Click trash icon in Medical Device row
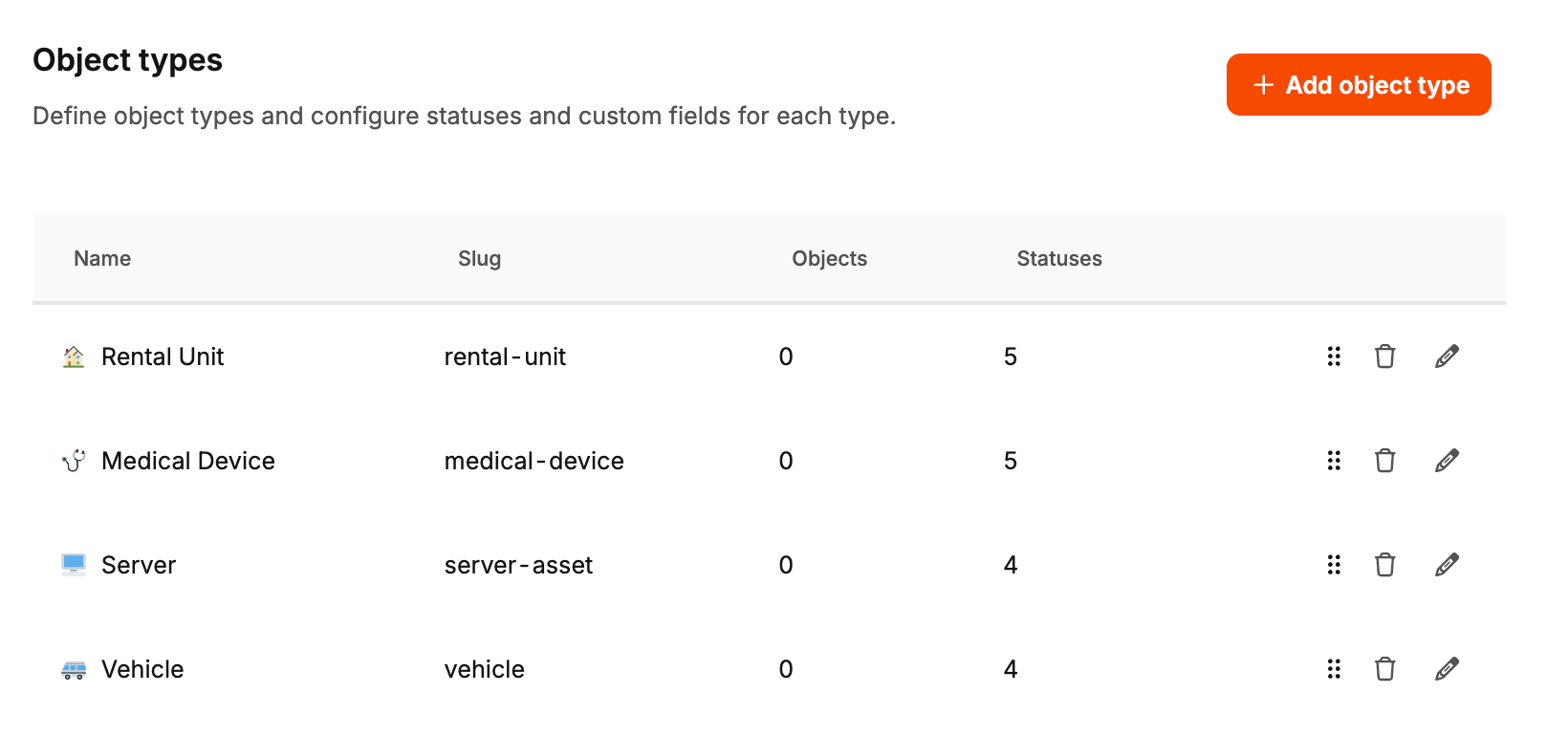Screen dimensions: 1568x736 [x=1384, y=461]
